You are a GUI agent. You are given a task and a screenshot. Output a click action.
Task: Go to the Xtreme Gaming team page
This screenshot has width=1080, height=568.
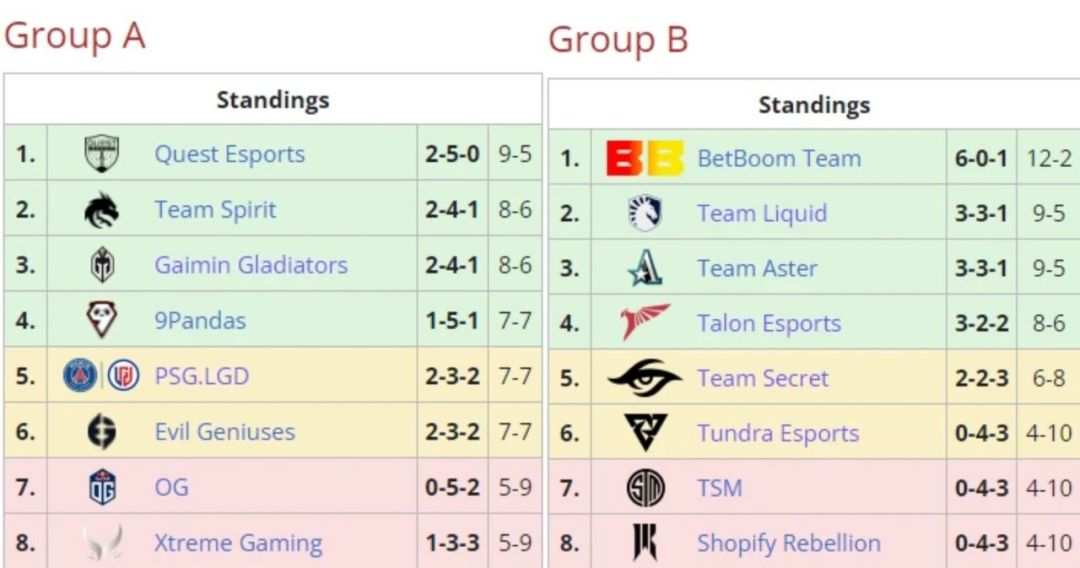point(238,544)
